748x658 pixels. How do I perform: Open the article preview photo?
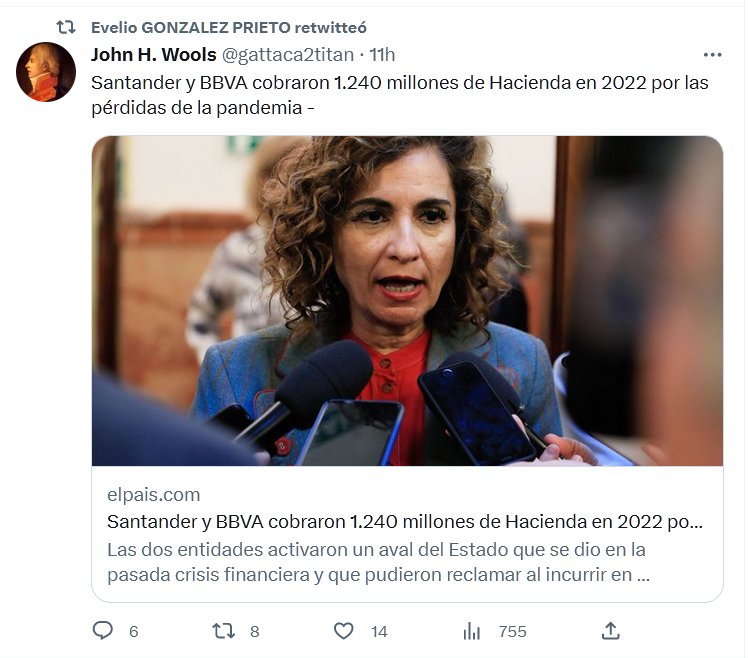pos(407,301)
